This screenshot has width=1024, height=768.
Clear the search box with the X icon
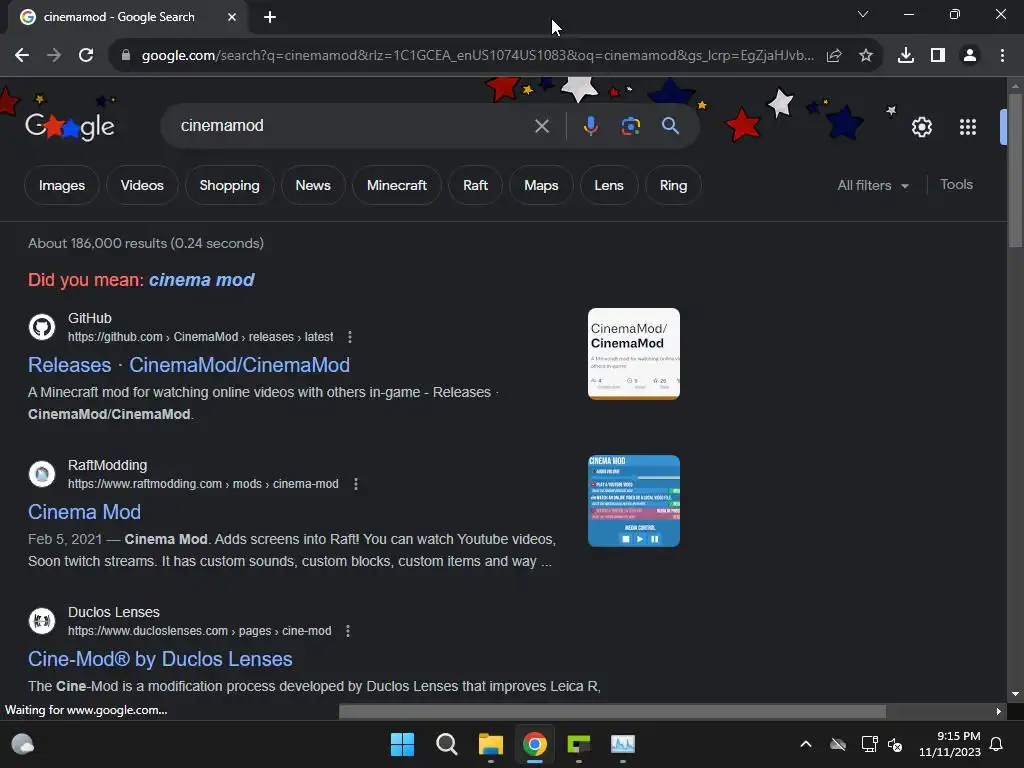point(541,125)
